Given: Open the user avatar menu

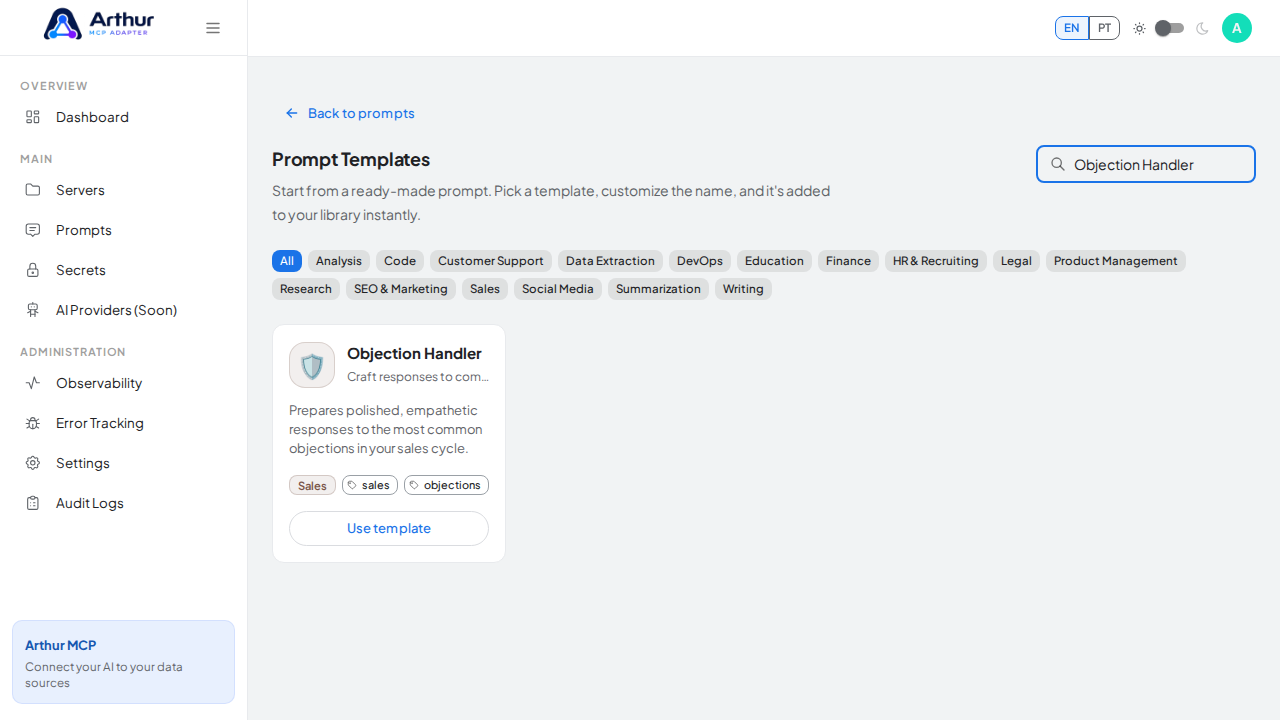Looking at the screenshot, I should pos(1237,28).
